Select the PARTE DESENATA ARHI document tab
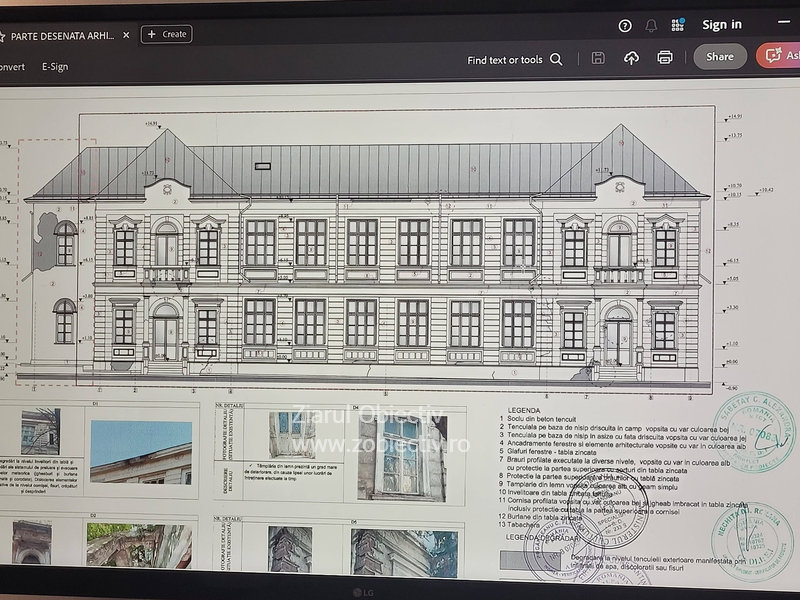Screen dimensions: 800x600 (60, 35)
